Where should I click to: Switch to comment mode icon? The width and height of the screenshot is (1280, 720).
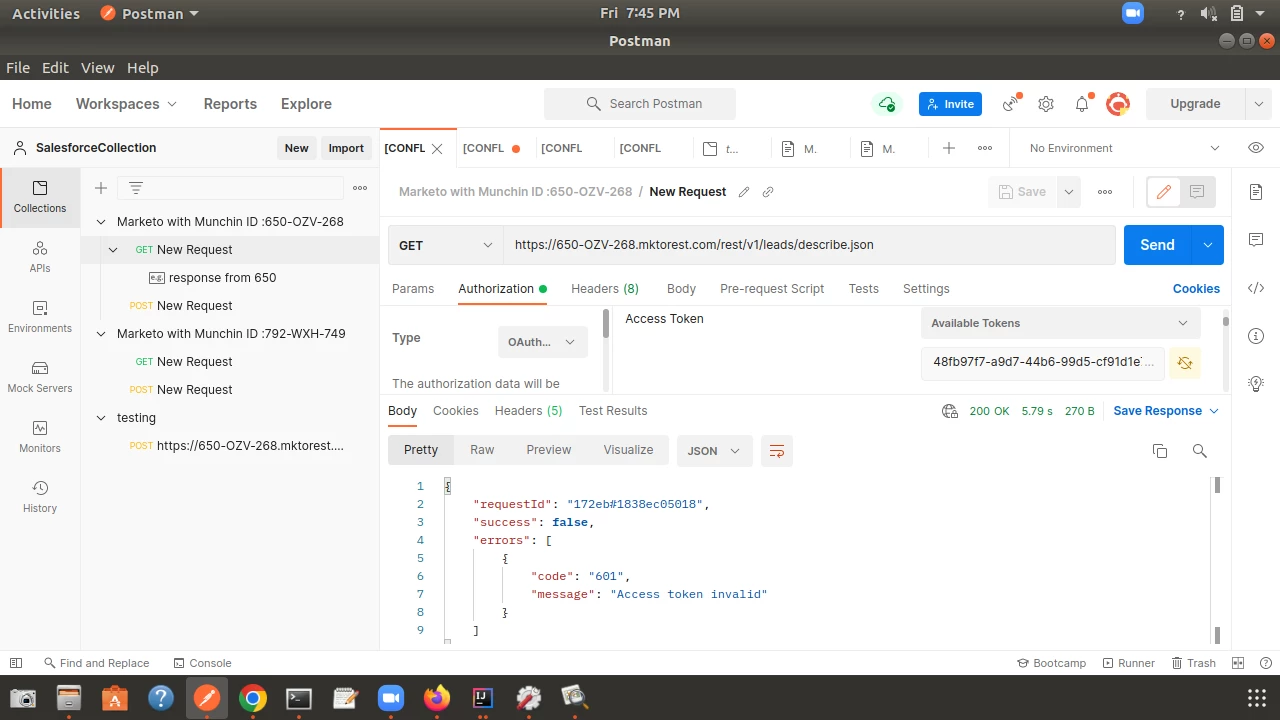1197,192
